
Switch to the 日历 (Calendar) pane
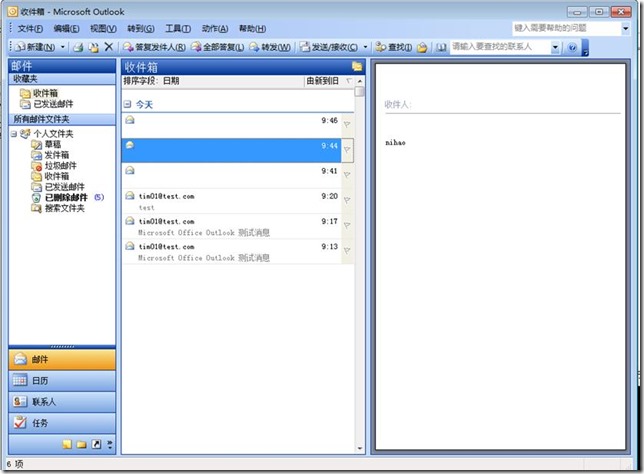[x=62, y=381]
